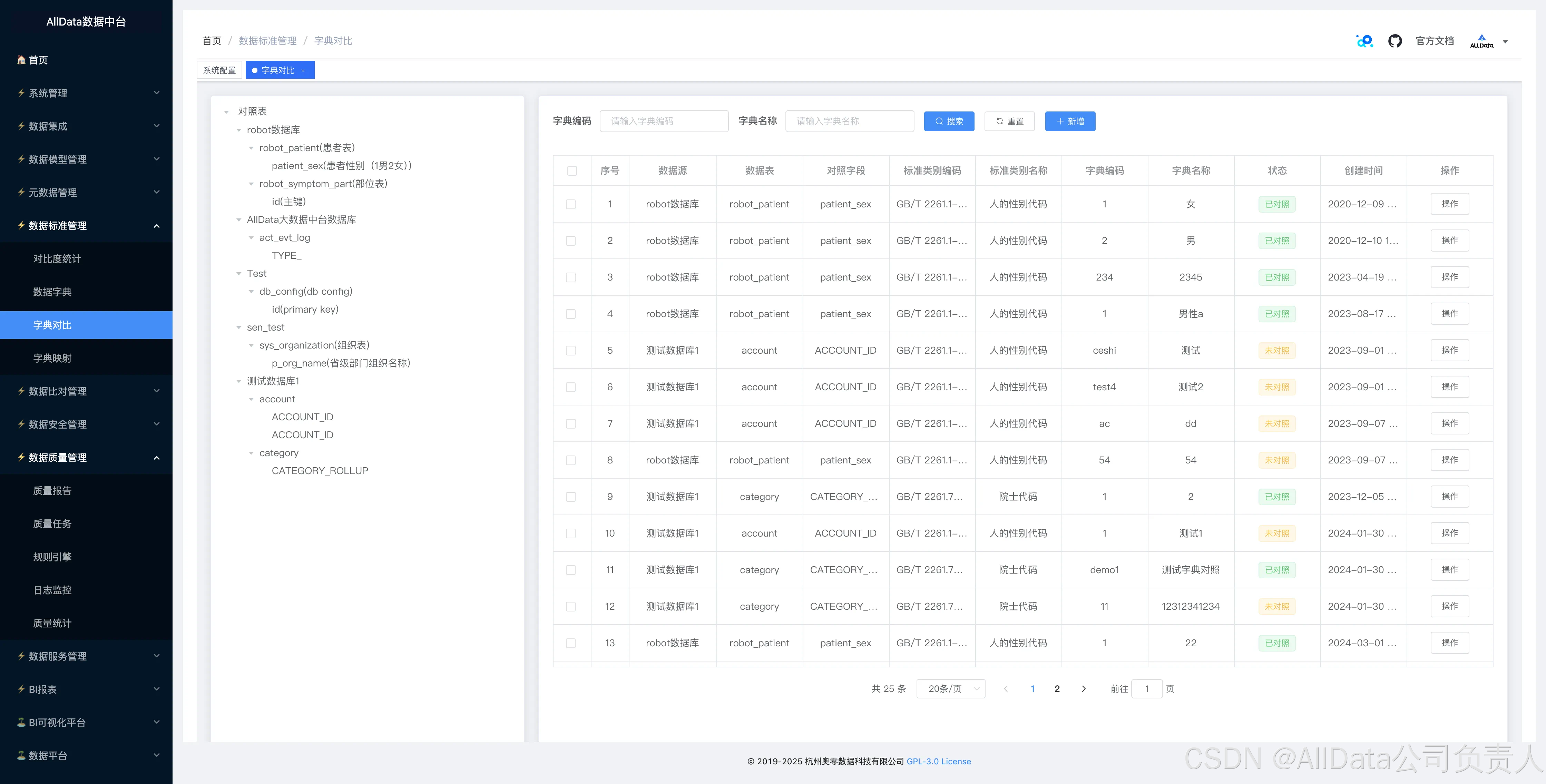Click the 搜索 button

click(x=949, y=121)
